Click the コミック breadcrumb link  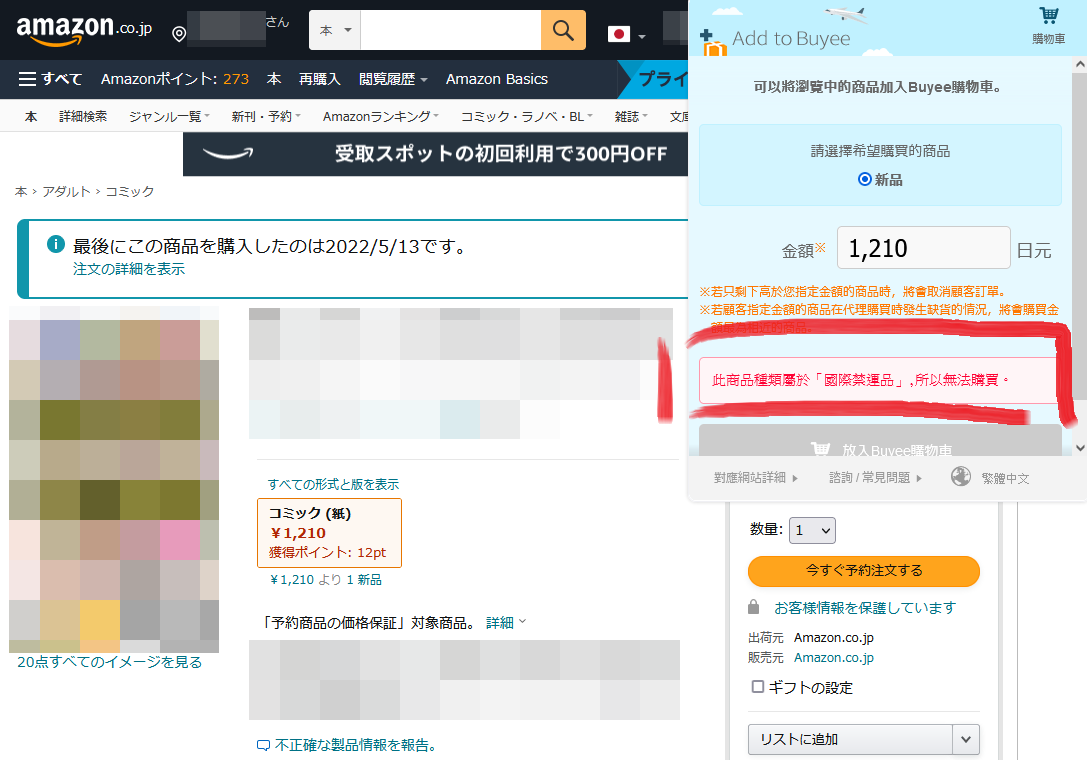click(x=130, y=191)
